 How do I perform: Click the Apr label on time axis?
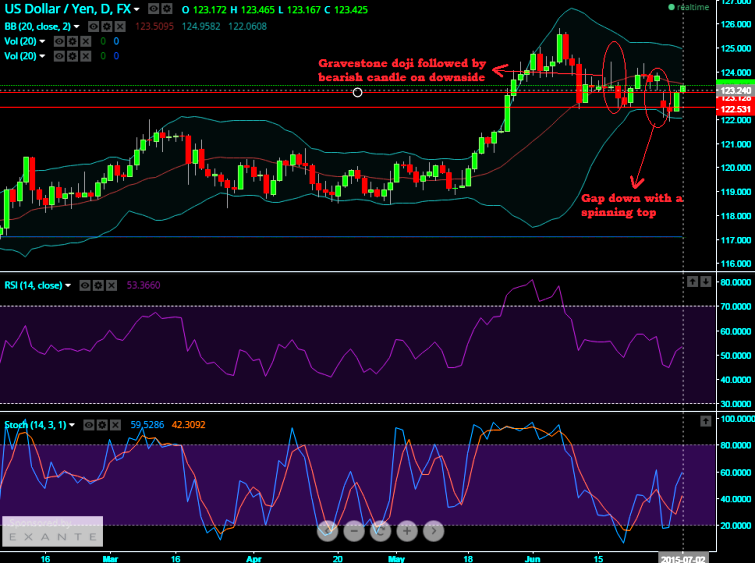254,559
